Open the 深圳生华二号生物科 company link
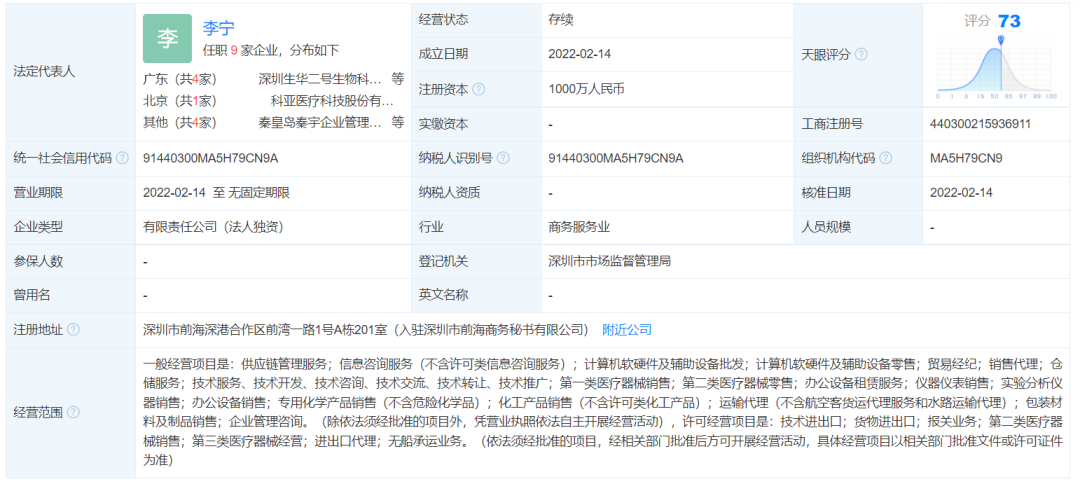1080x484 pixels. pyautogui.click(x=320, y=78)
